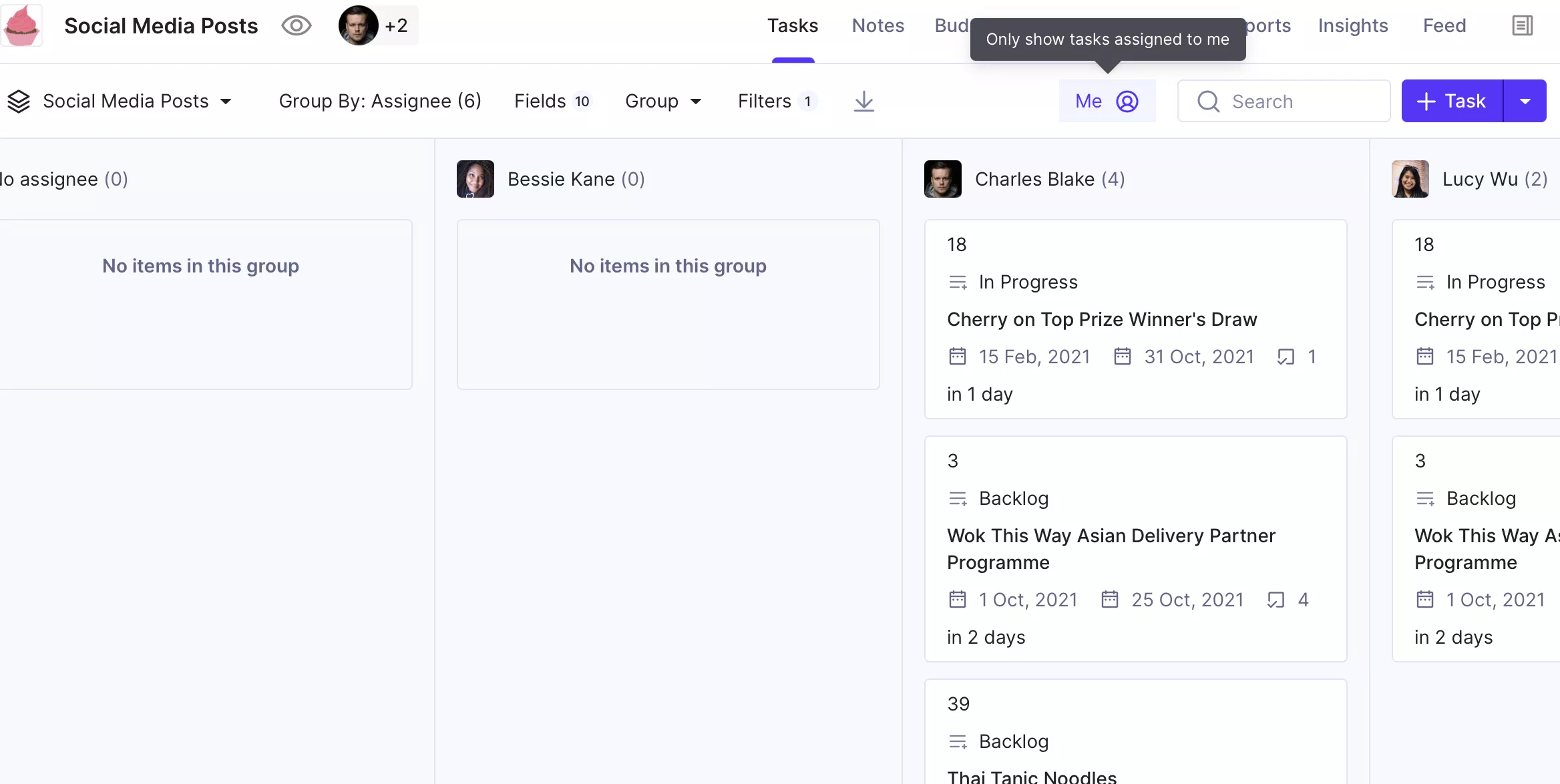Image resolution: width=1560 pixels, height=784 pixels.
Task: Select the Lucy Wu (2) column header
Action: [x=1495, y=179]
